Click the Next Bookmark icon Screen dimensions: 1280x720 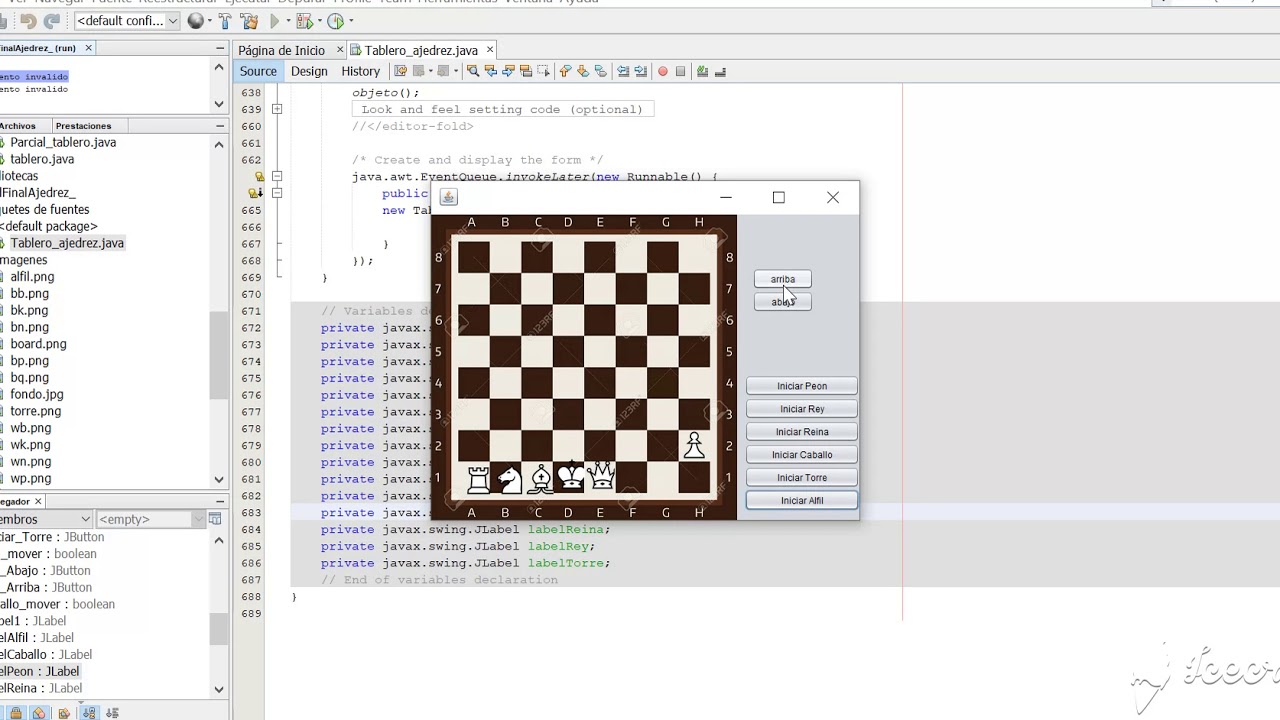pyautogui.click(x=582, y=71)
